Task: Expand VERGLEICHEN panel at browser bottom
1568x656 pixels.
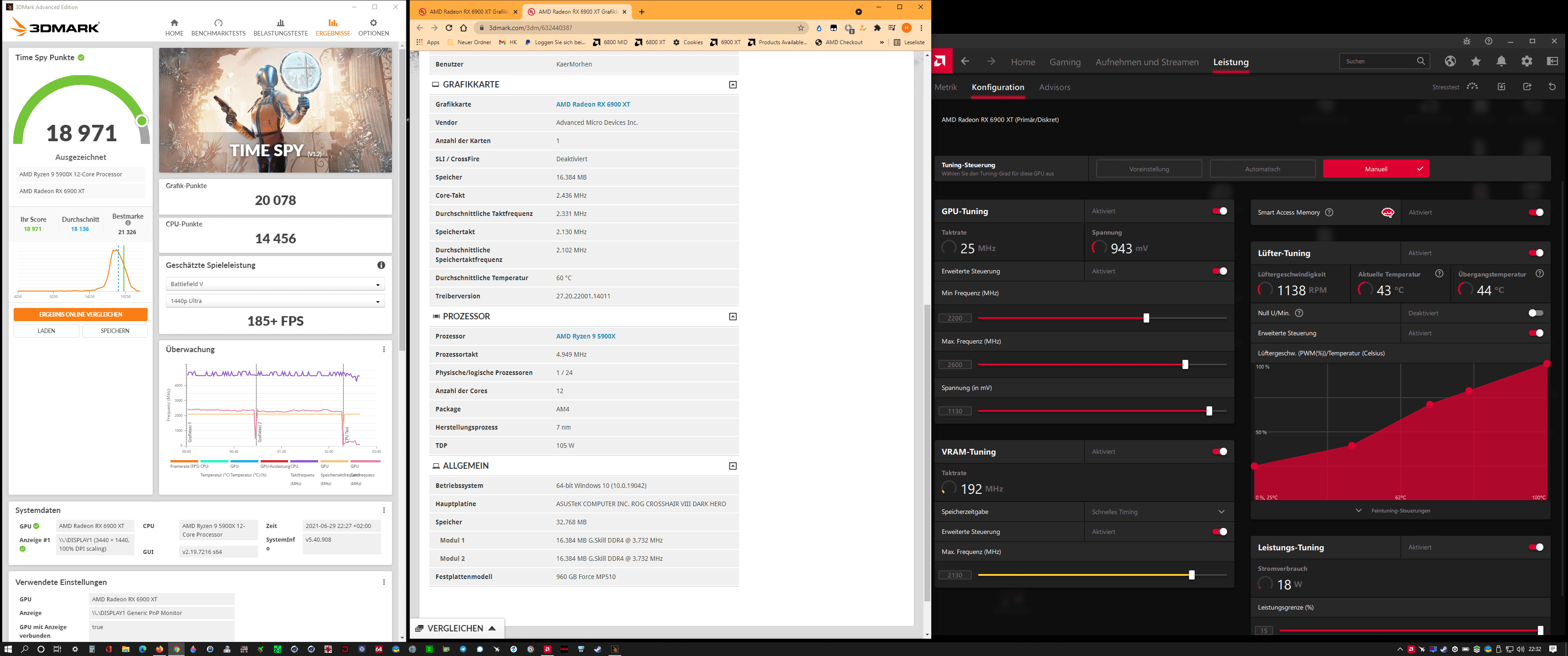Action: 456,628
